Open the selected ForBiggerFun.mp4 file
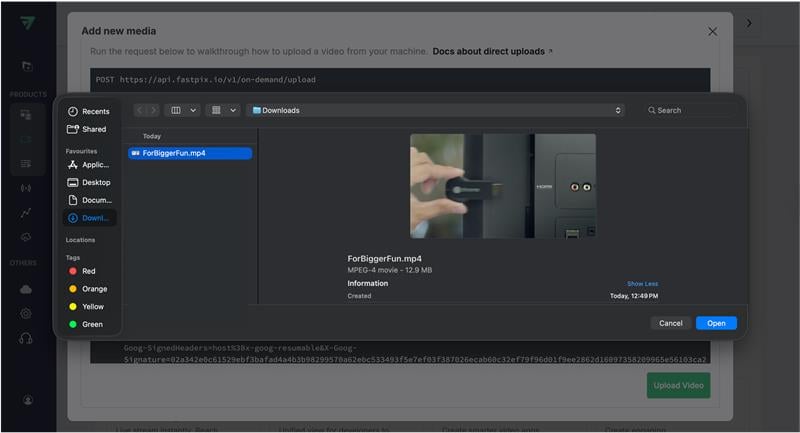 (716, 323)
